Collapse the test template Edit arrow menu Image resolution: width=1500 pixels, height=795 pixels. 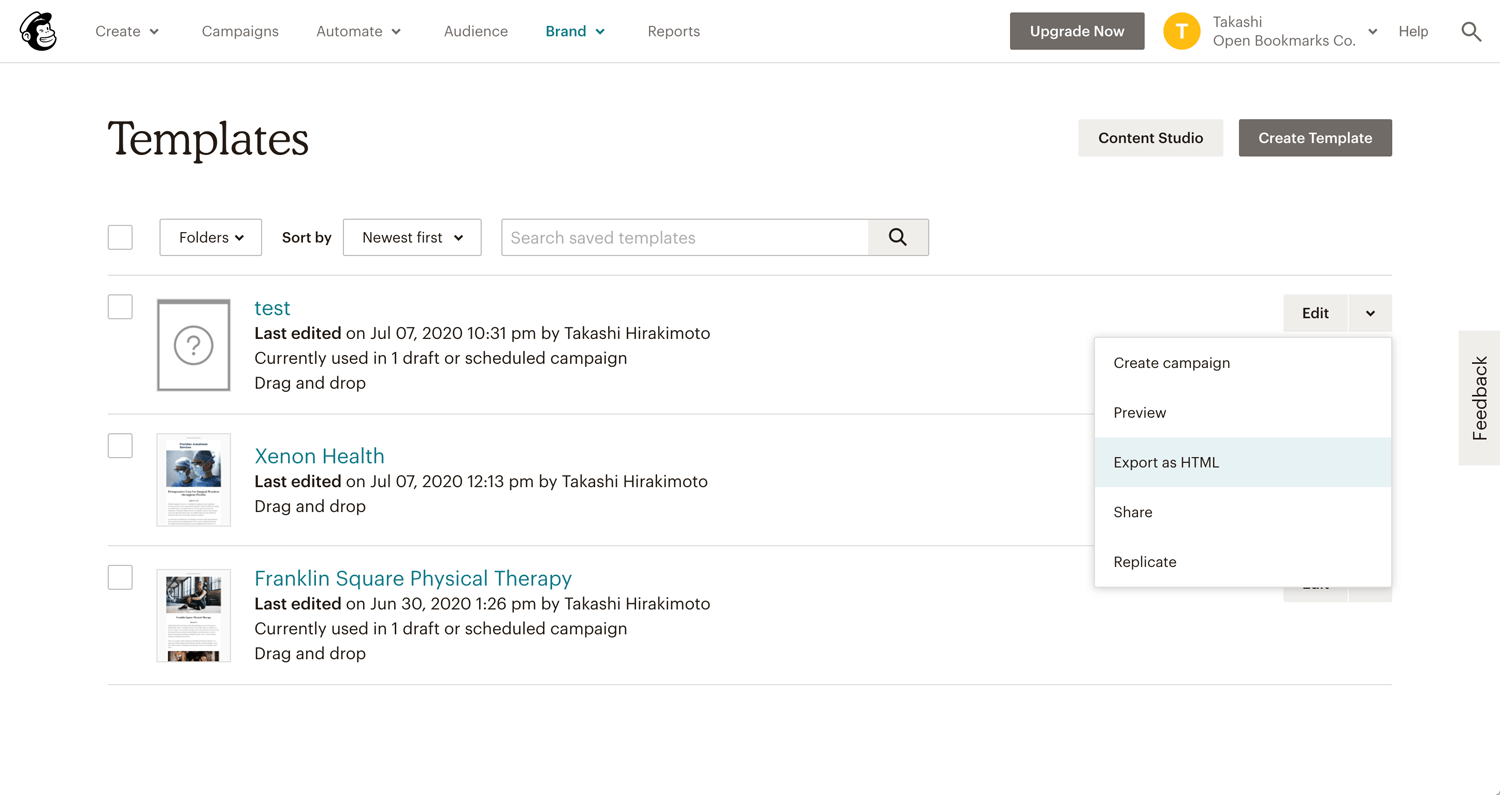click(1370, 313)
